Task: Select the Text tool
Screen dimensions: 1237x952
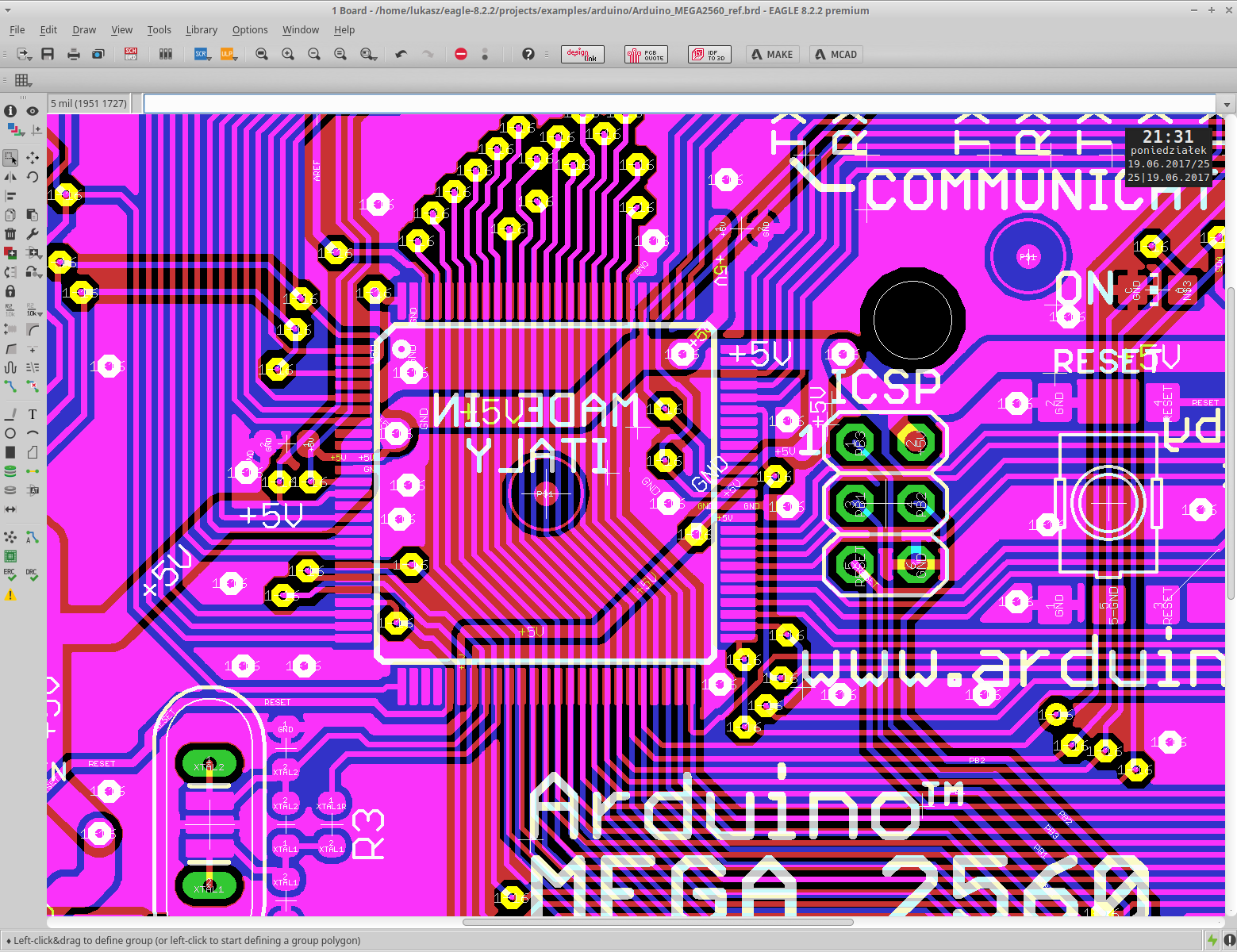Action: tap(33, 414)
